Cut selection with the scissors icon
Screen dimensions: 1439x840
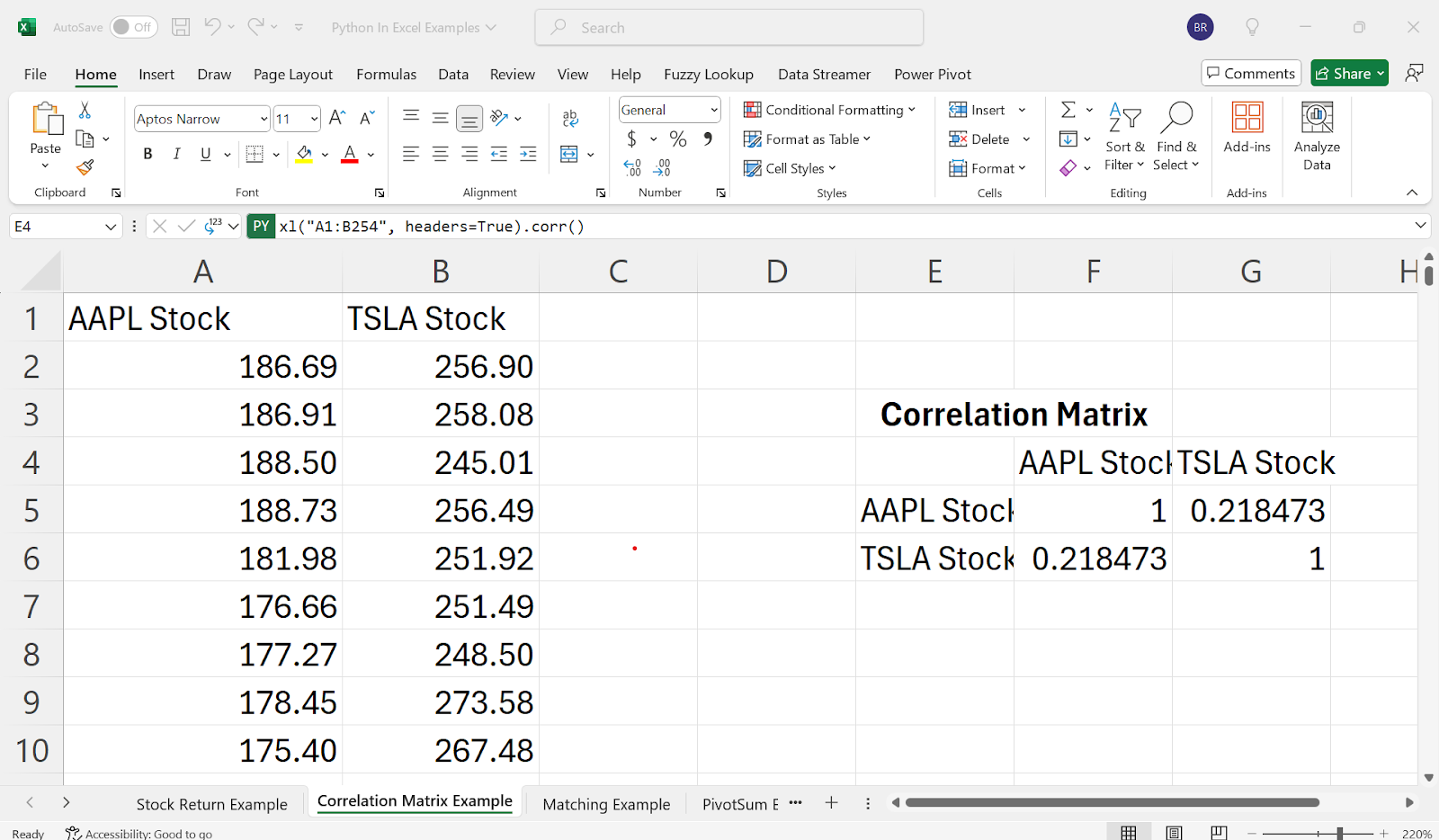(x=85, y=110)
